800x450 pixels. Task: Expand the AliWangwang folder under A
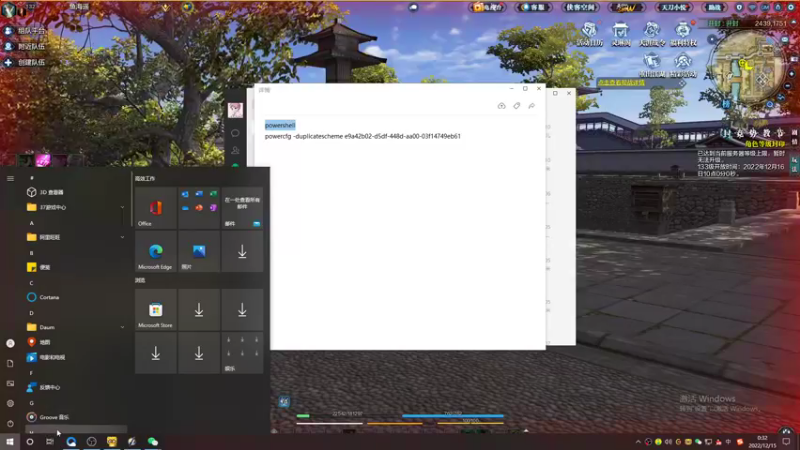click(74, 237)
